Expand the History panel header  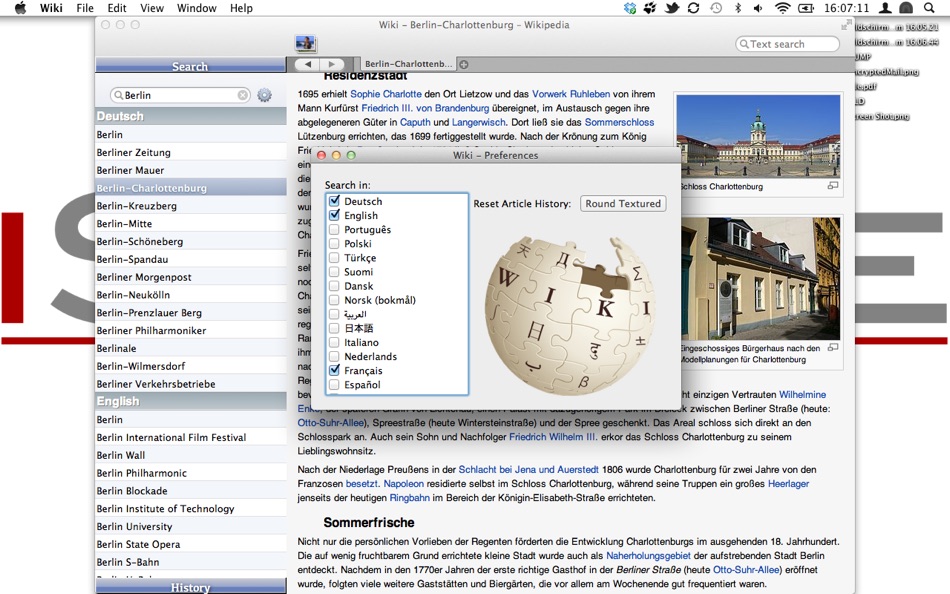click(x=191, y=587)
